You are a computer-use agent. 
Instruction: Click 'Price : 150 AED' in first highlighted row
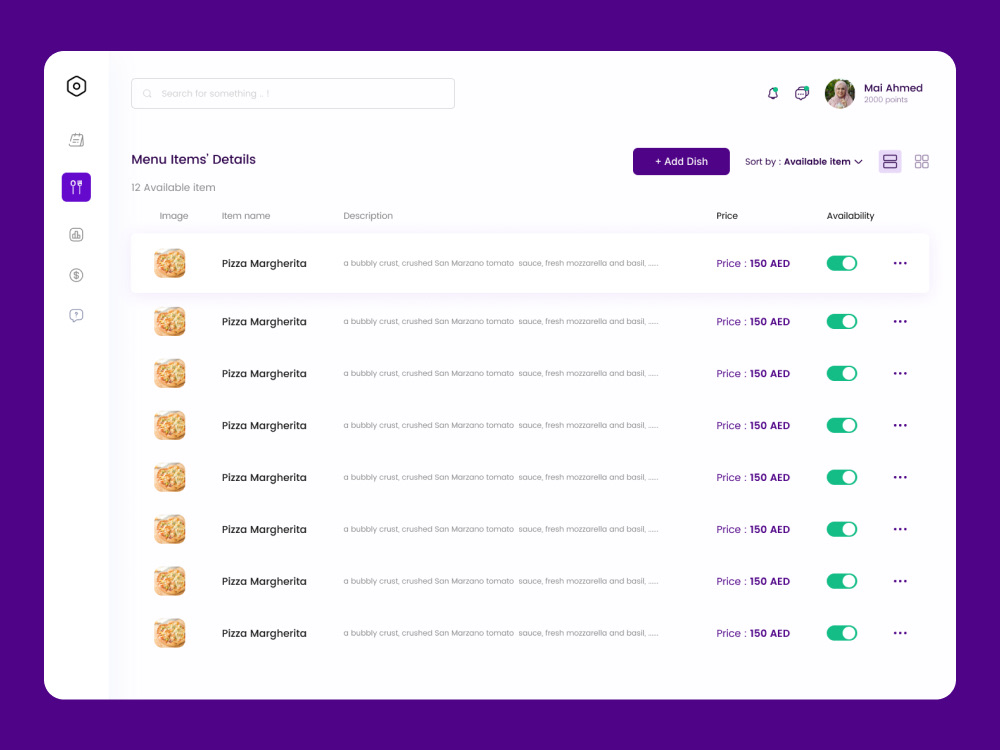[753, 263]
